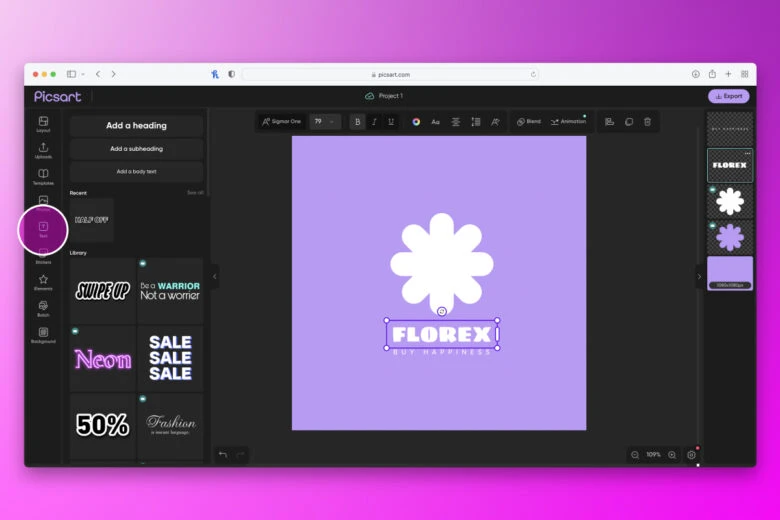Collapse the left text panel with chevron
Screen dimensions: 780x520
coord(214,277)
